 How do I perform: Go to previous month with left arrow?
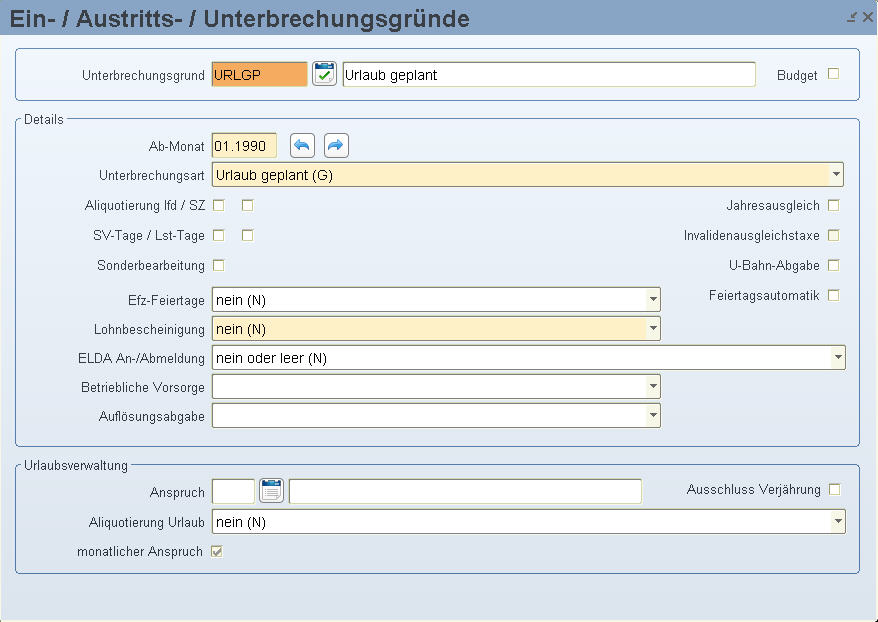click(302, 146)
